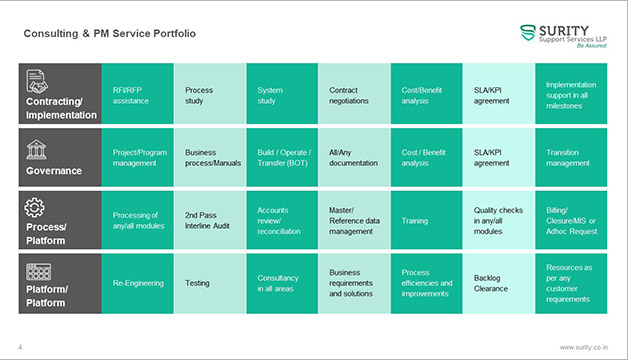Open the www.surity.co.in link

pos(584,347)
